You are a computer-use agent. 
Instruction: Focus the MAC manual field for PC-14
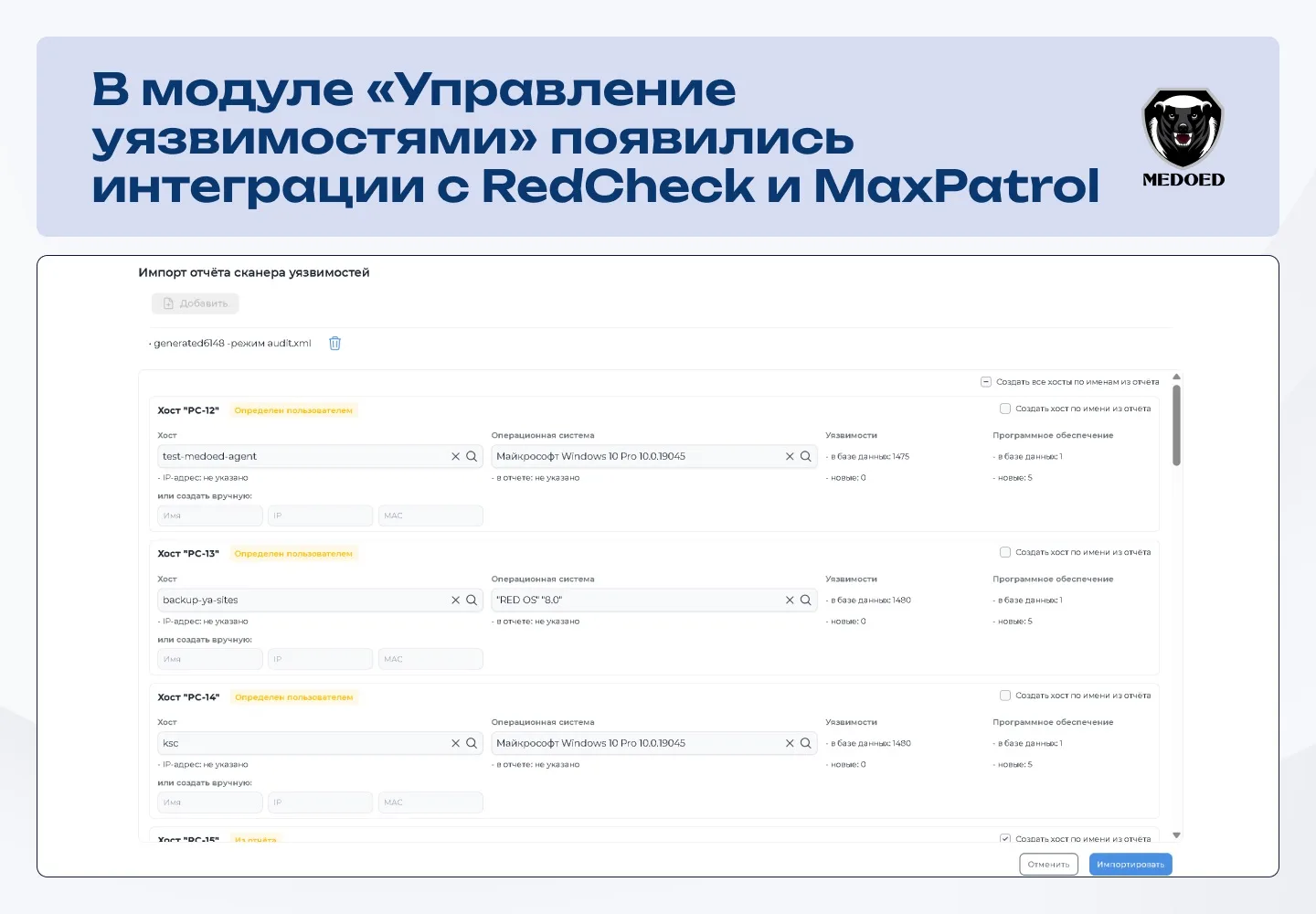click(430, 802)
